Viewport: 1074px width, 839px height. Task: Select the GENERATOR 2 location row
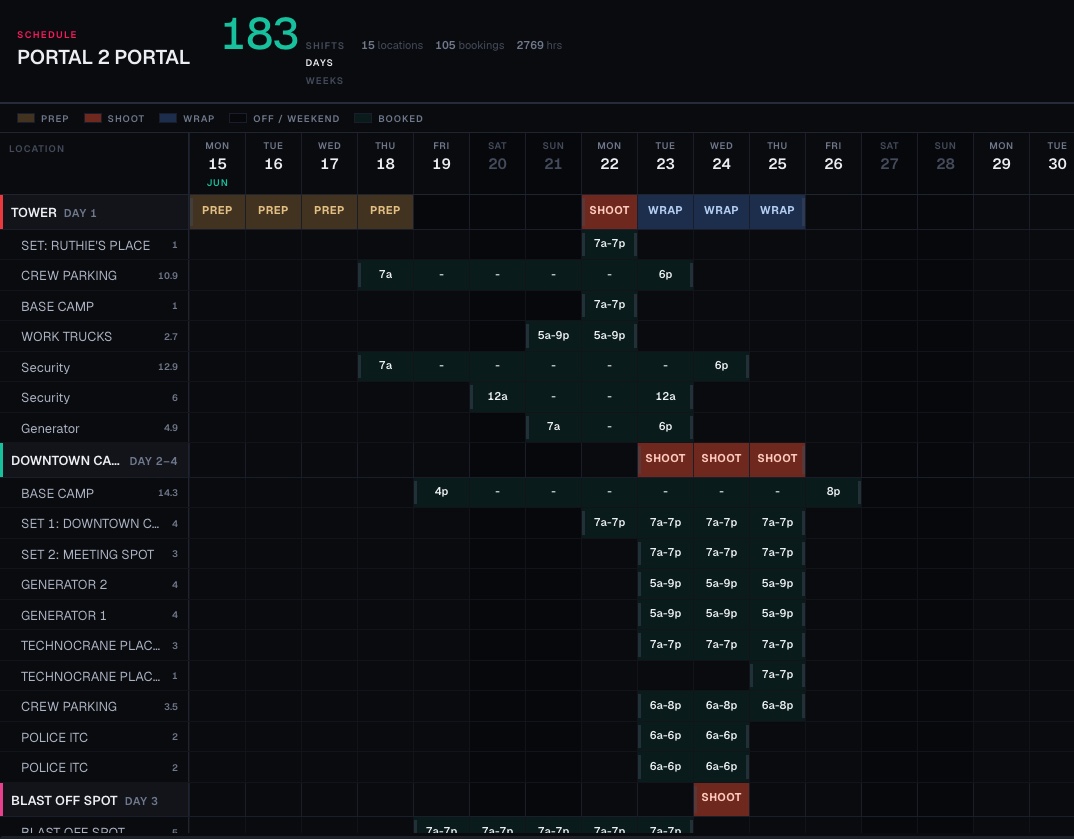[x=95, y=584]
